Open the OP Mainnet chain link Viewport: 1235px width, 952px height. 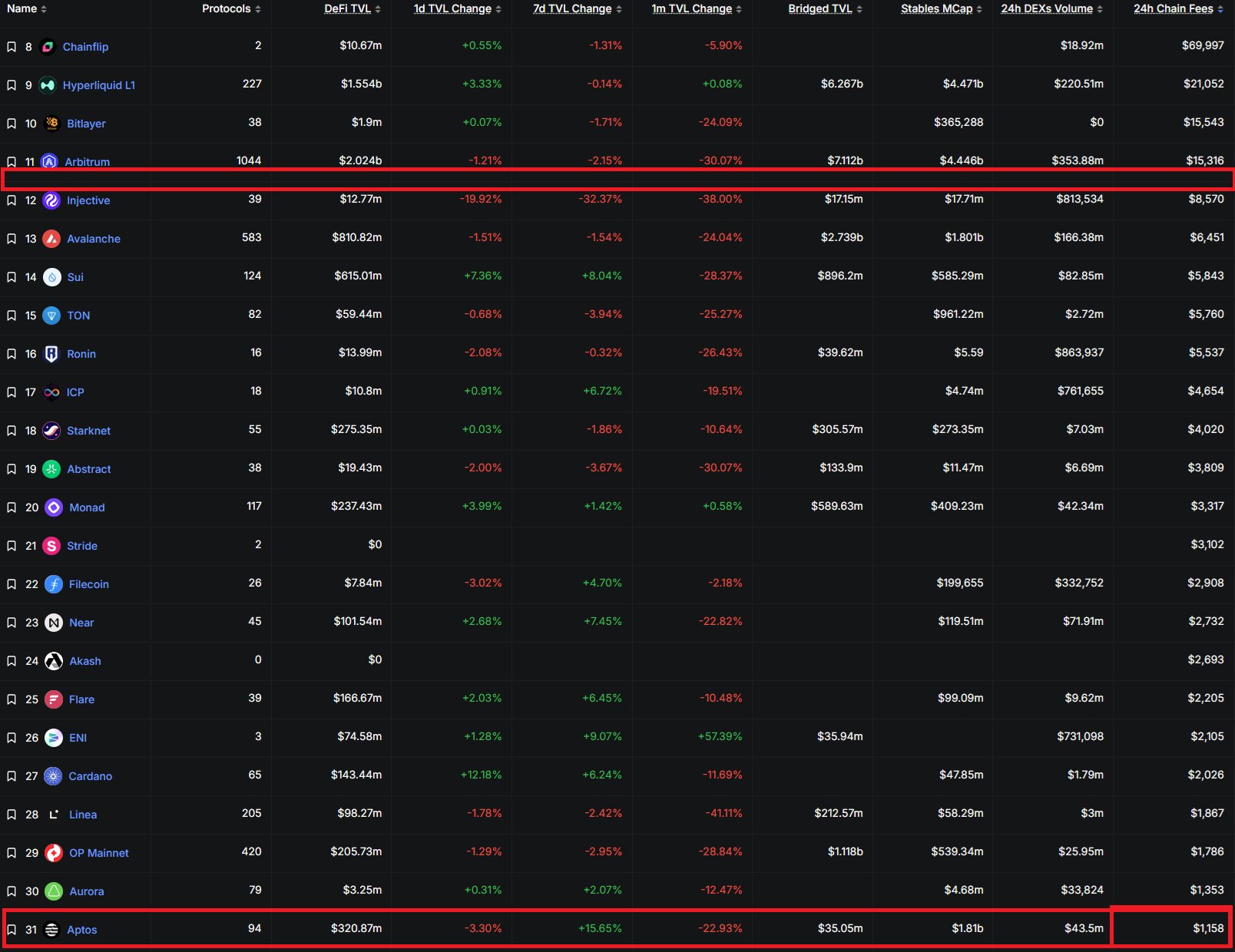99,853
